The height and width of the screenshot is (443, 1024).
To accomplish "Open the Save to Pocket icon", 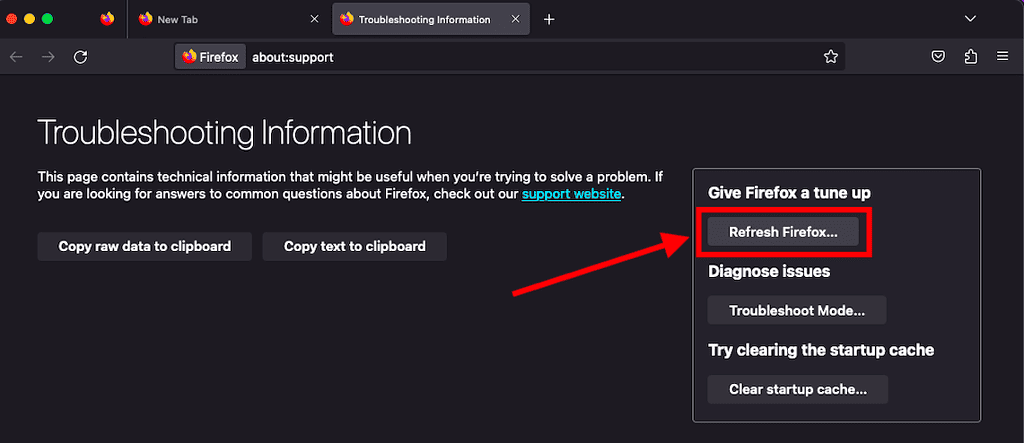I will coord(938,57).
